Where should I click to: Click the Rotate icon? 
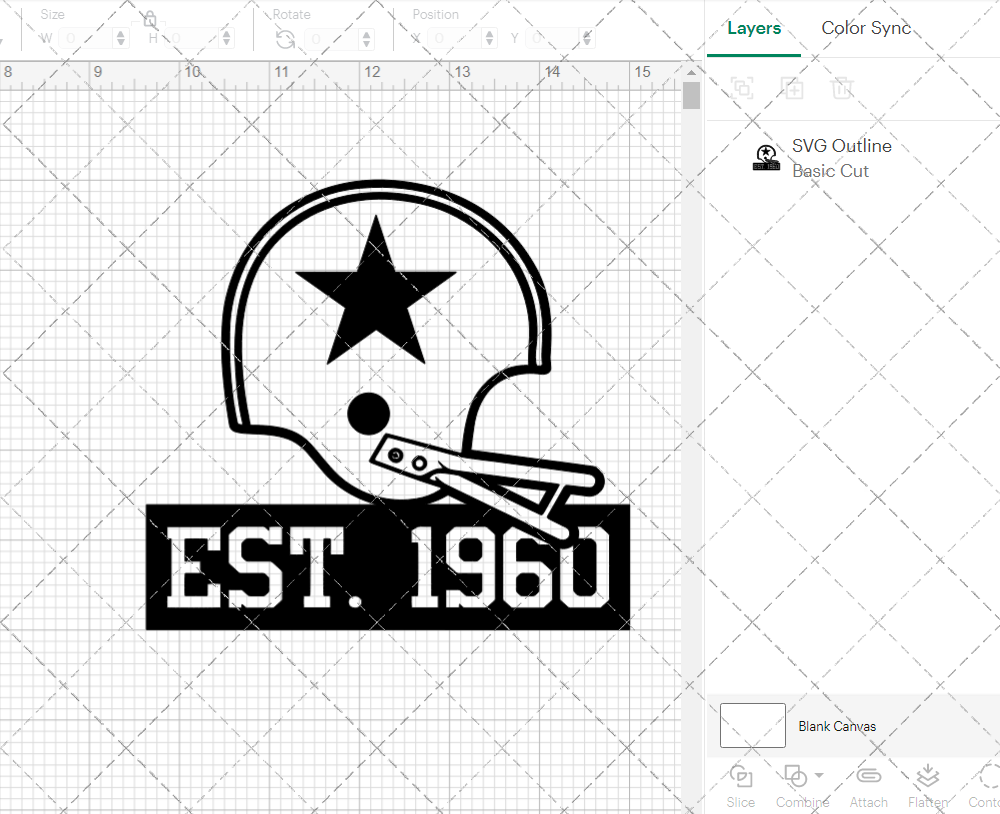pyautogui.click(x=285, y=40)
